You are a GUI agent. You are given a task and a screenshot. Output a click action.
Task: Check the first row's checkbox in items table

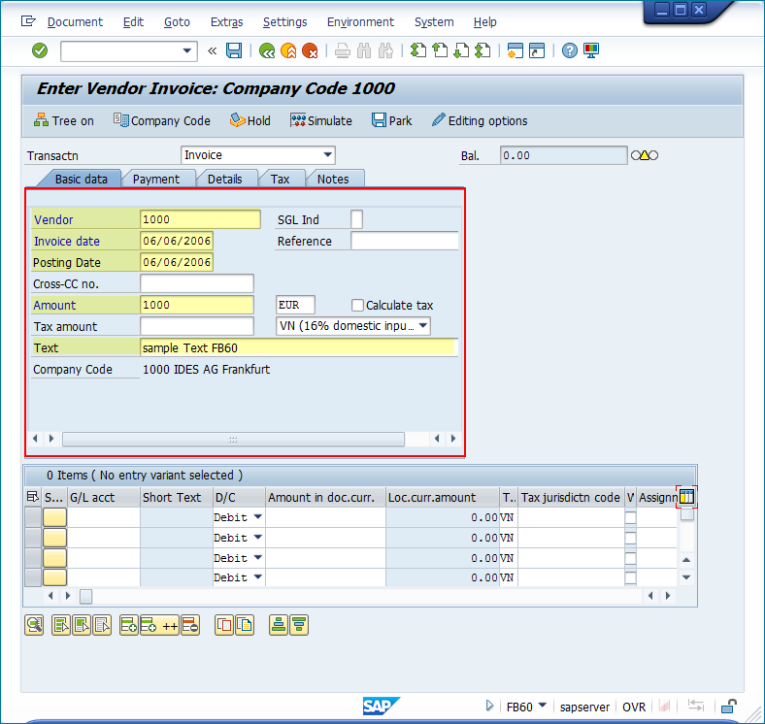tap(630, 517)
